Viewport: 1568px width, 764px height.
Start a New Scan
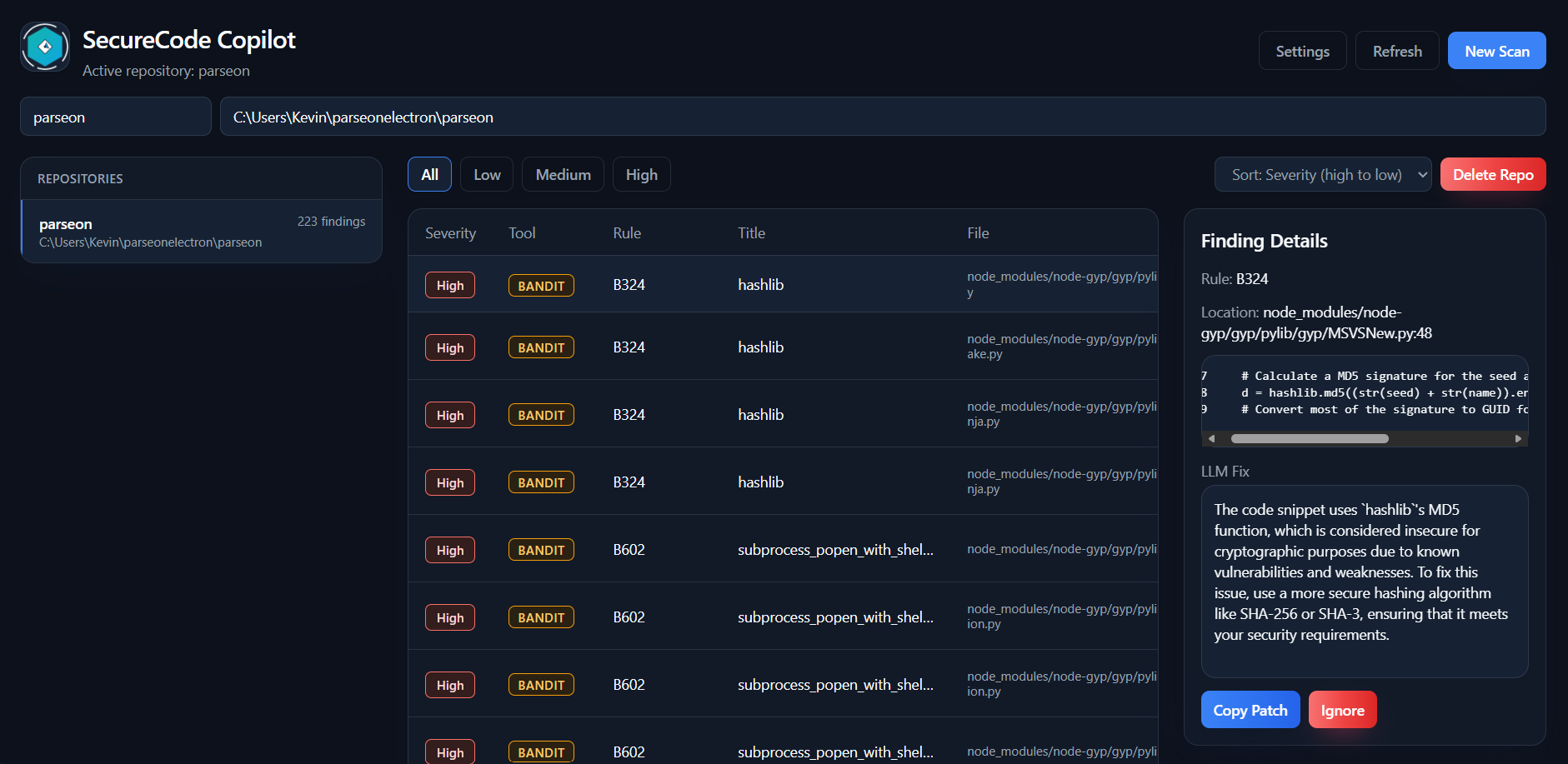(1496, 50)
